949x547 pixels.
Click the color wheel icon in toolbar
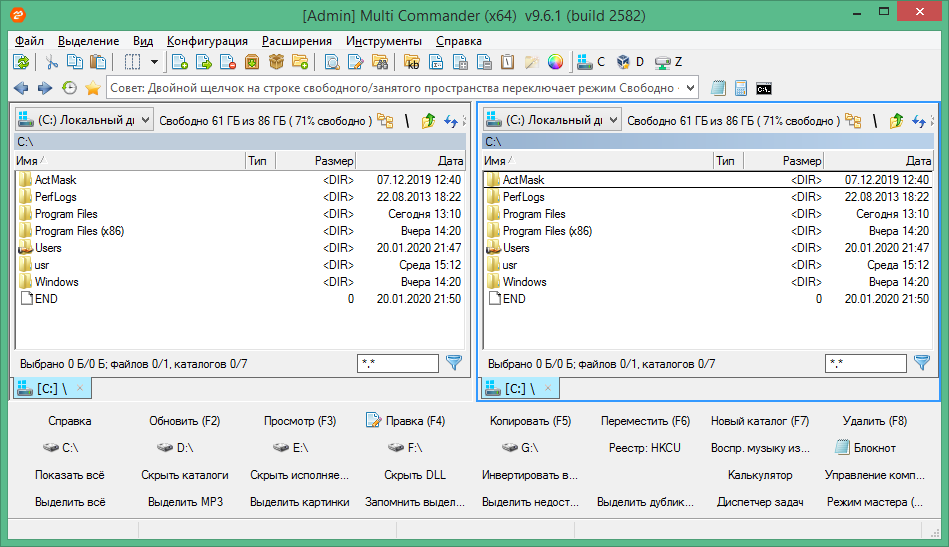click(x=556, y=62)
